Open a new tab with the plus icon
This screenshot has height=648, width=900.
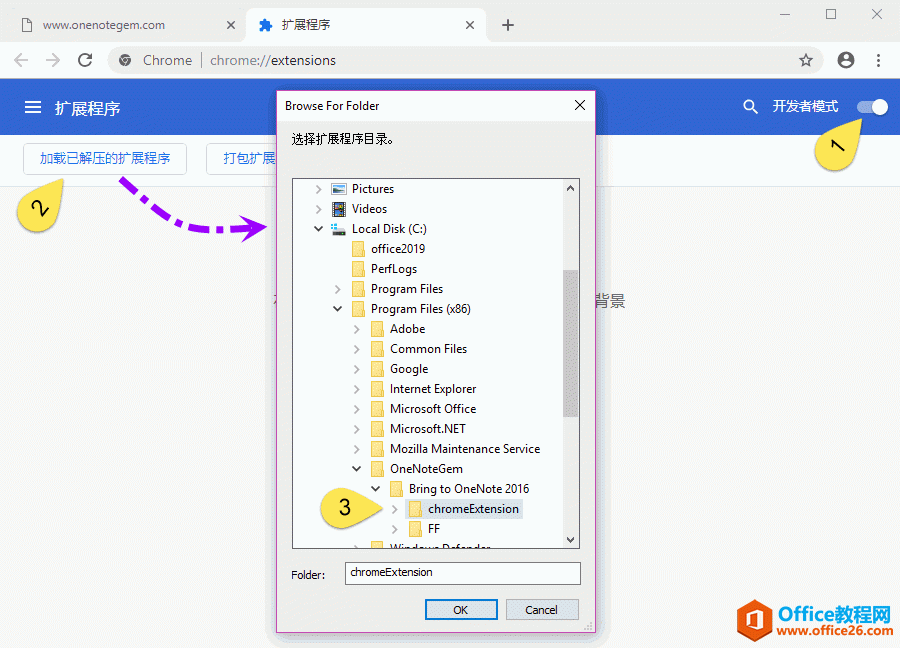tap(508, 25)
